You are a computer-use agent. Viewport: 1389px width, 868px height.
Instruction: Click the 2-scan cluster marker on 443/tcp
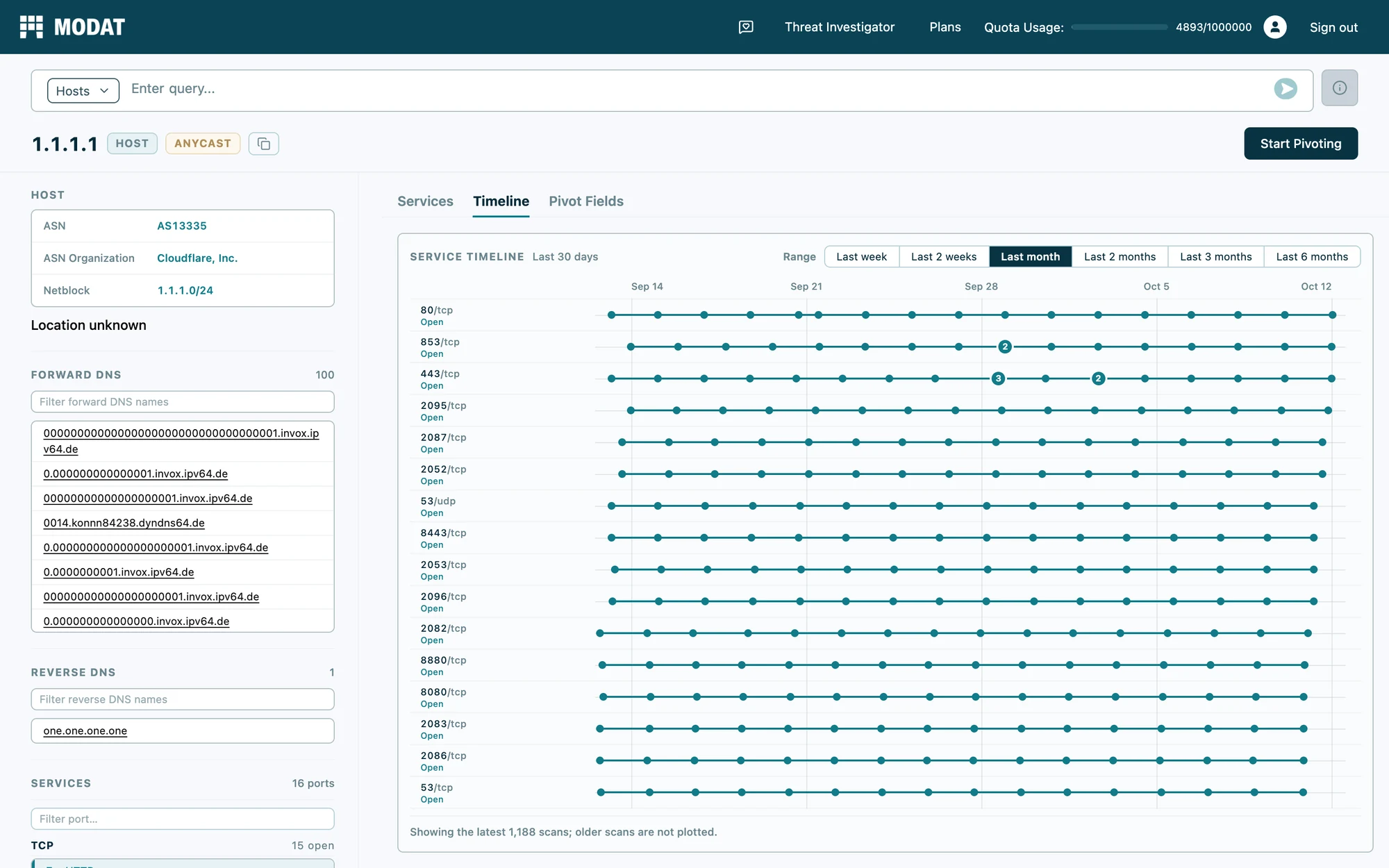click(x=1098, y=378)
